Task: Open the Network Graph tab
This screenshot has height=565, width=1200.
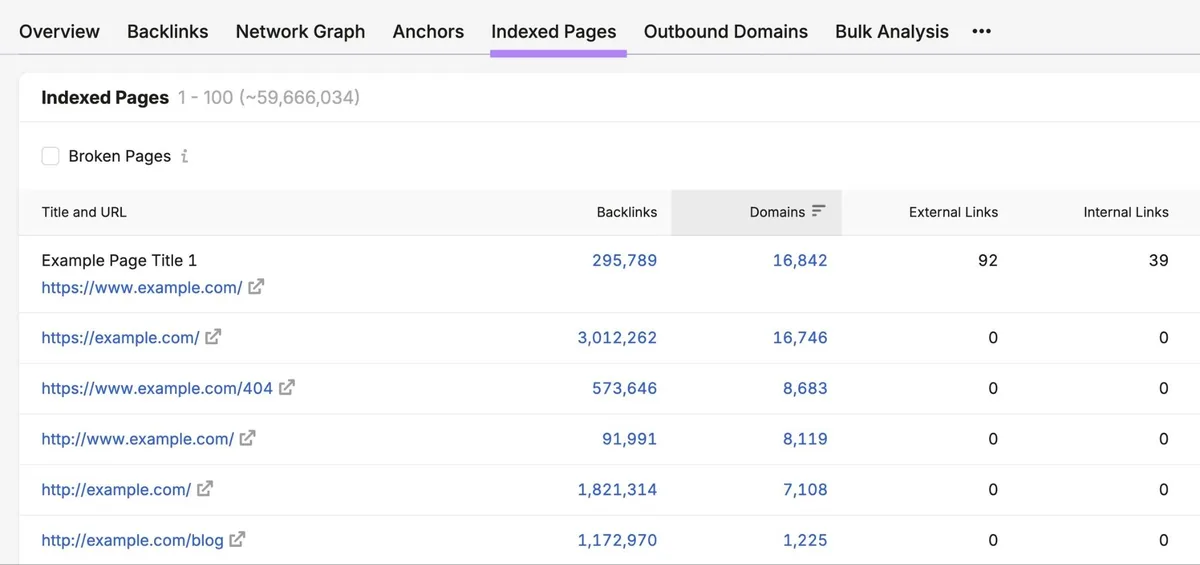Action: 301,31
